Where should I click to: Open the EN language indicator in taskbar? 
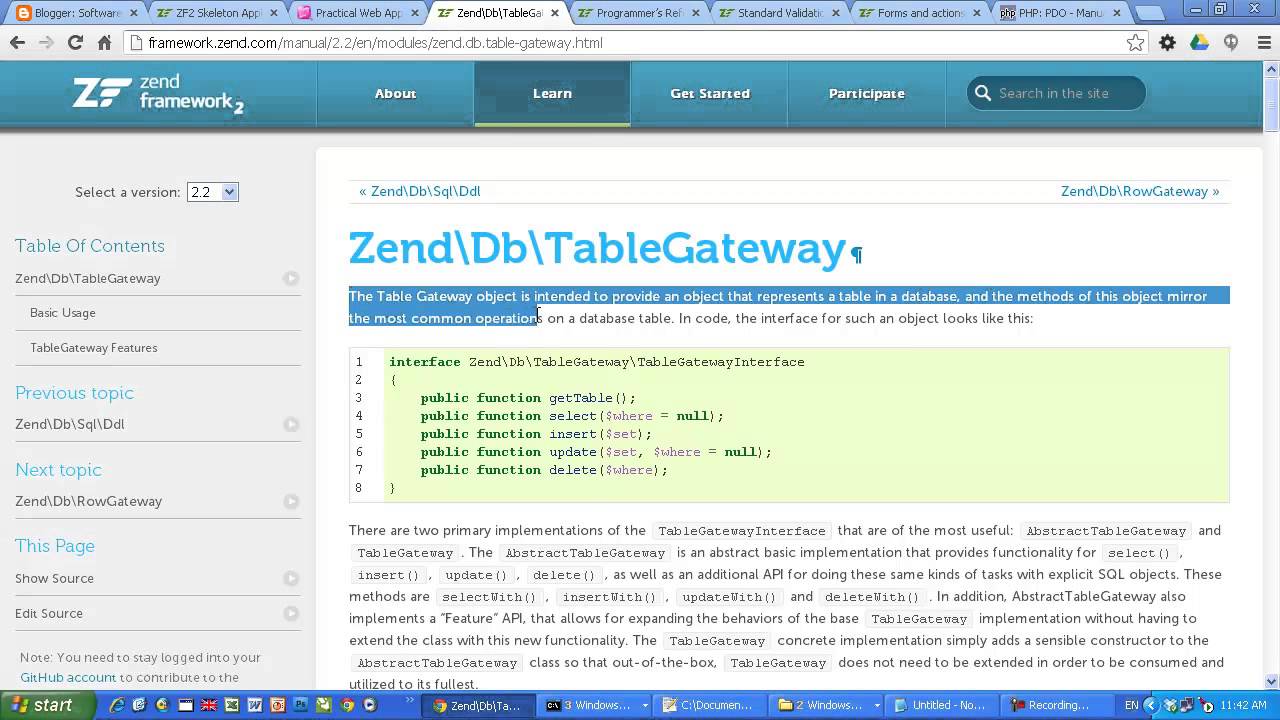[x=1131, y=705]
